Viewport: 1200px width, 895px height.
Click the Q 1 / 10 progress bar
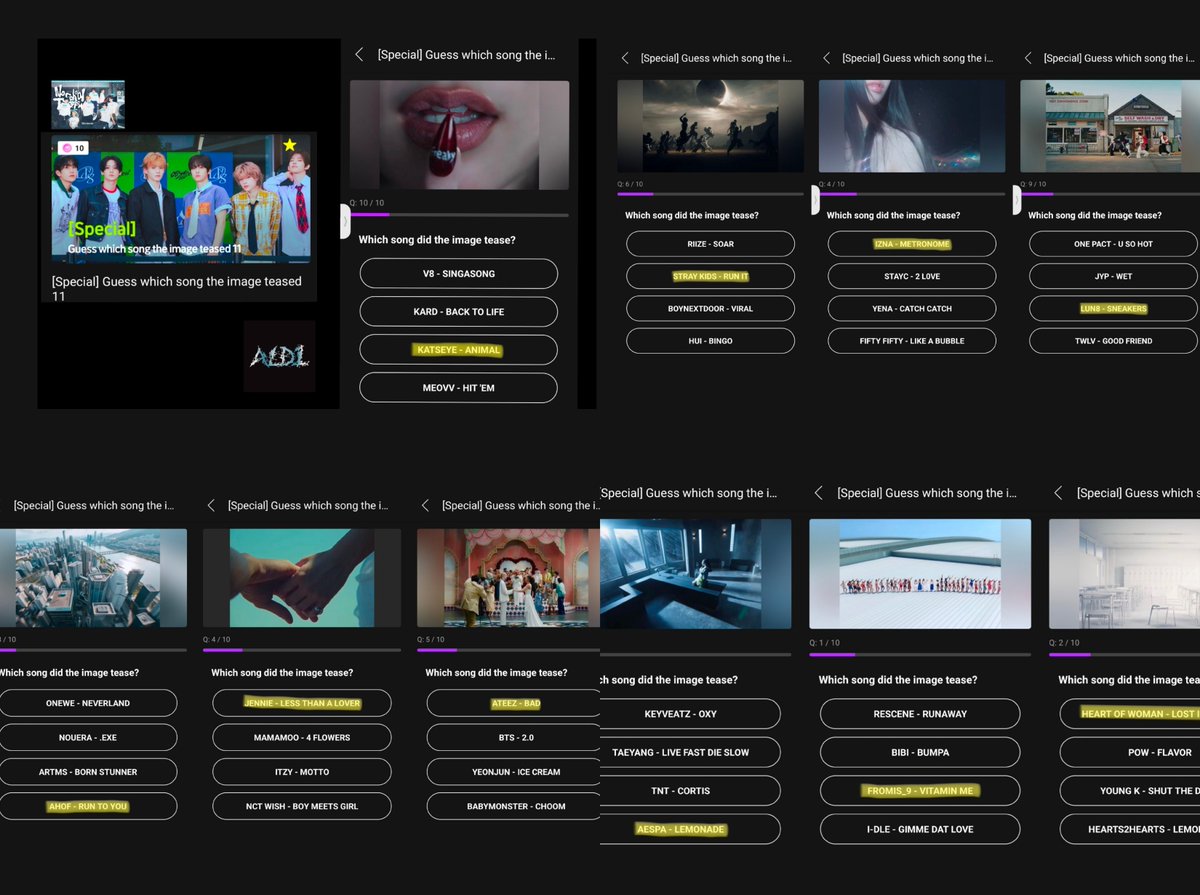[920, 655]
